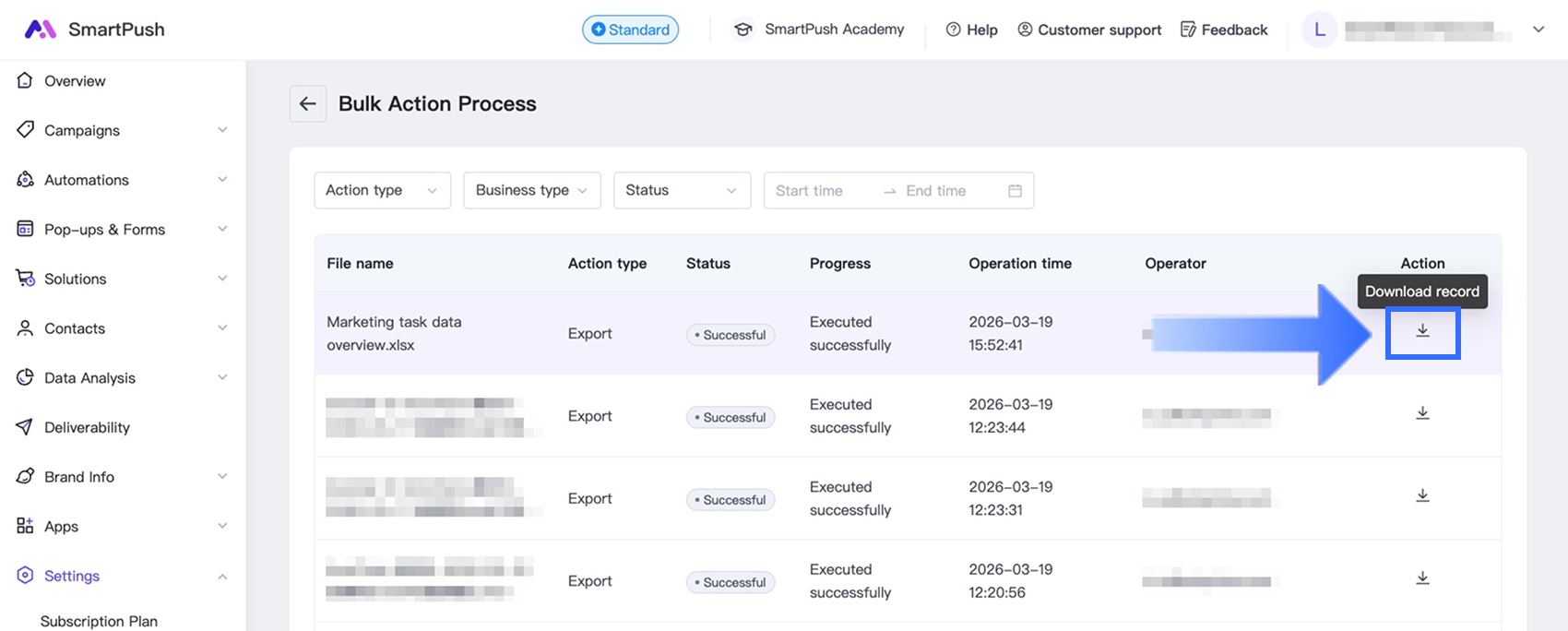Expand the account menu chevron
This screenshot has height=631, width=1568.
1538,30
